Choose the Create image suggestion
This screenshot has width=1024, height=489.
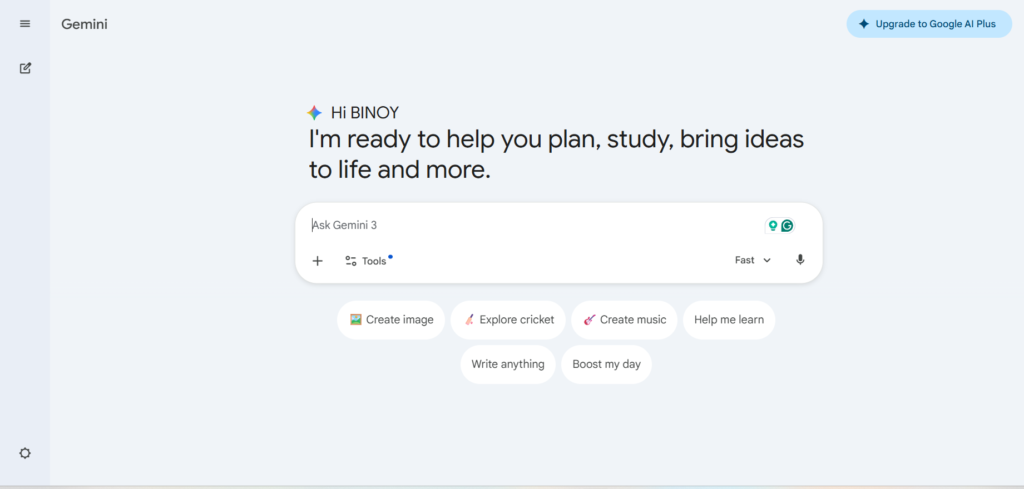pos(391,320)
